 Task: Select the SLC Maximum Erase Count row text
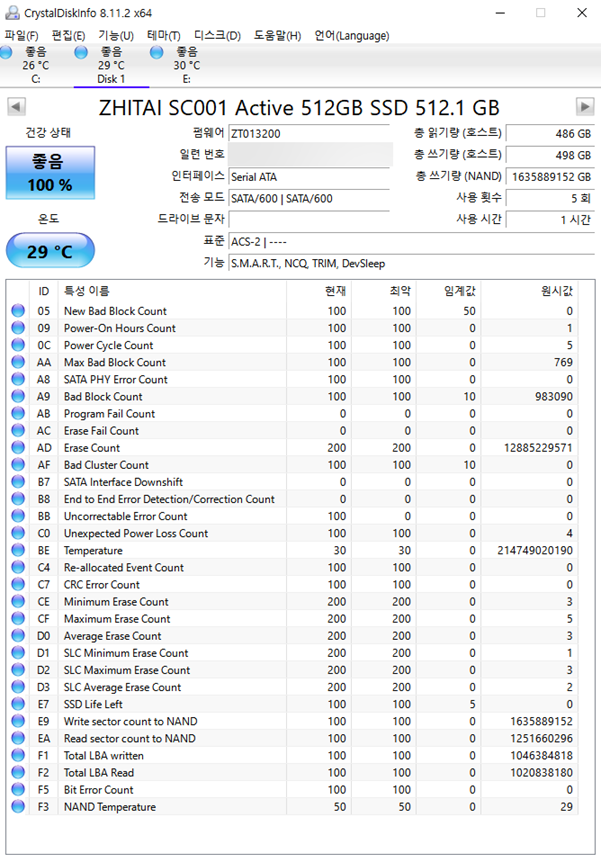coord(127,670)
